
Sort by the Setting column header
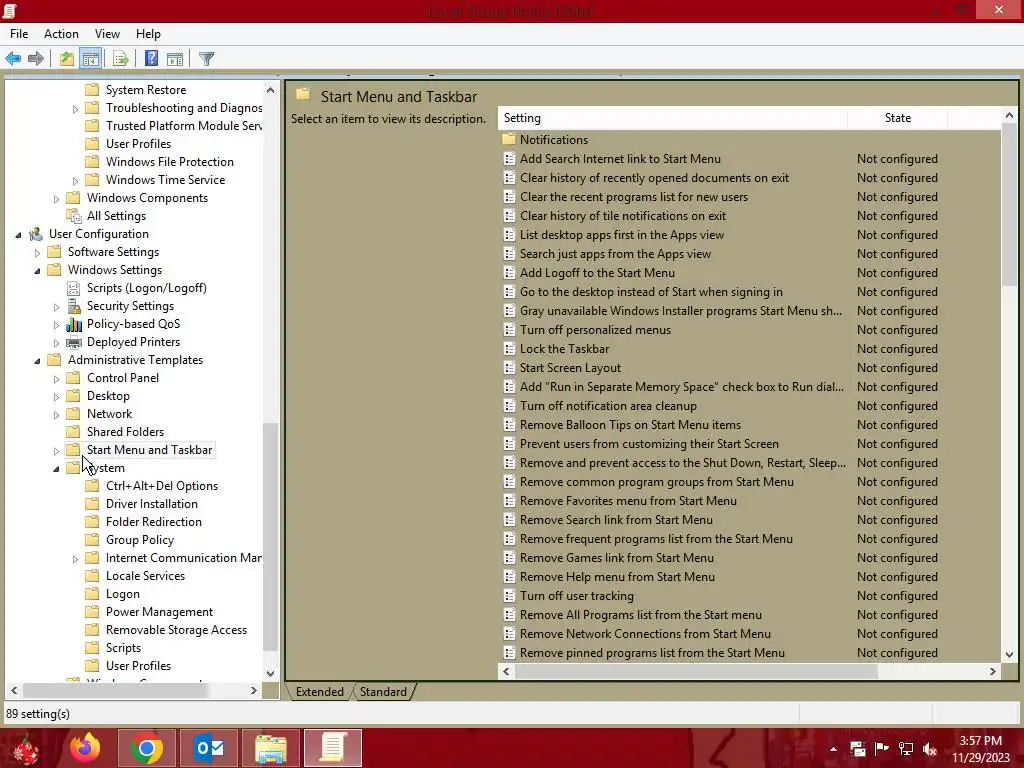pyautogui.click(x=673, y=118)
